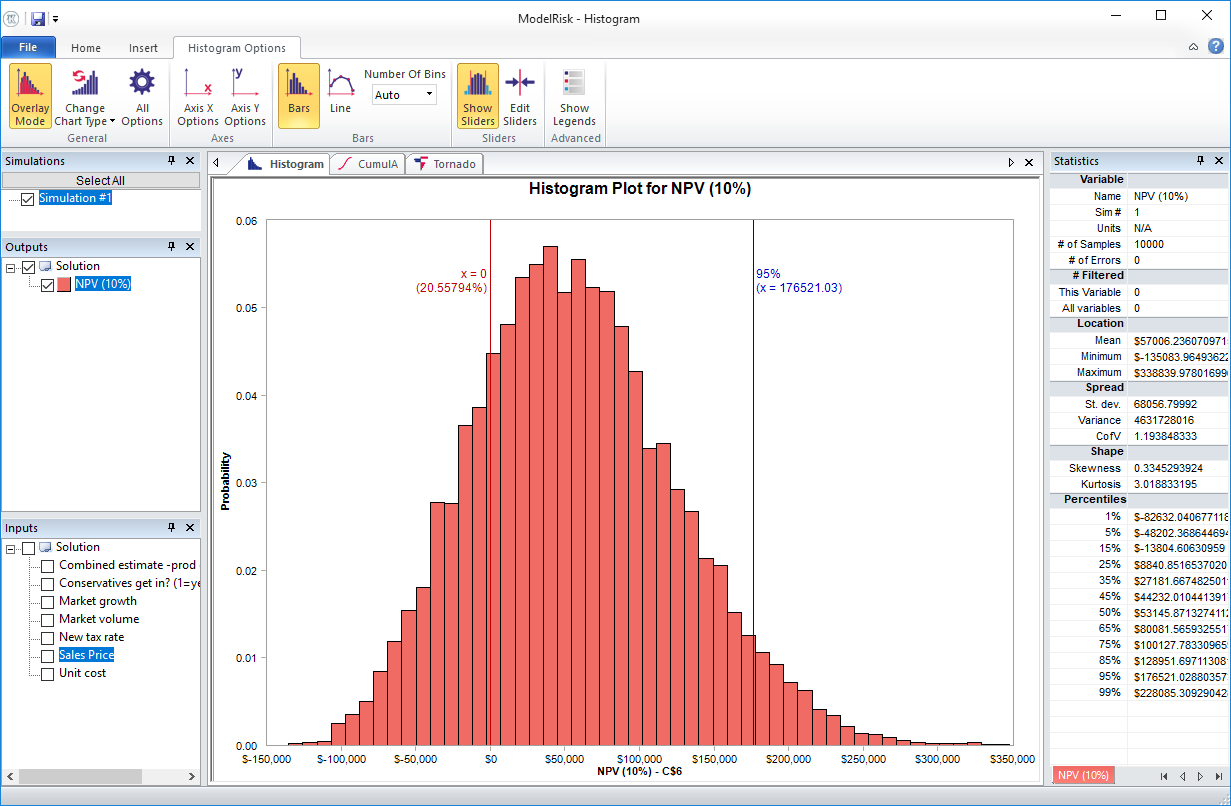The width and height of the screenshot is (1231, 806).
Task: Switch to the Tornado tab
Action: pyautogui.click(x=444, y=163)
